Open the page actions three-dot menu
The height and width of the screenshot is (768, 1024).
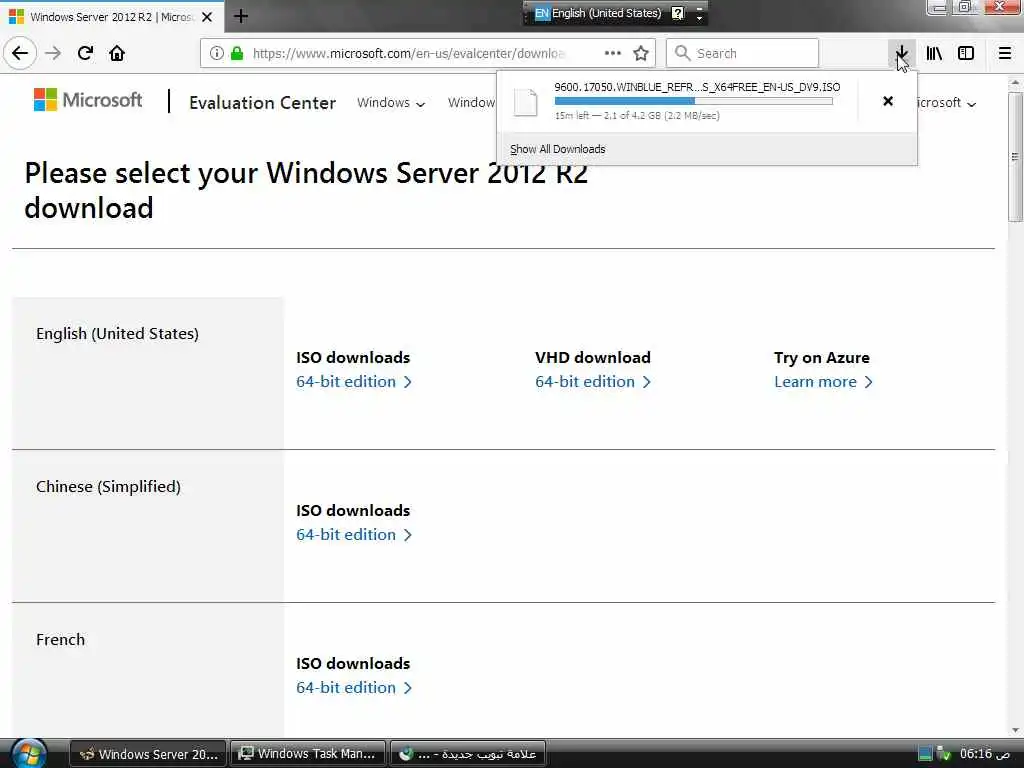pyautogui.click(x=613, y=53)
